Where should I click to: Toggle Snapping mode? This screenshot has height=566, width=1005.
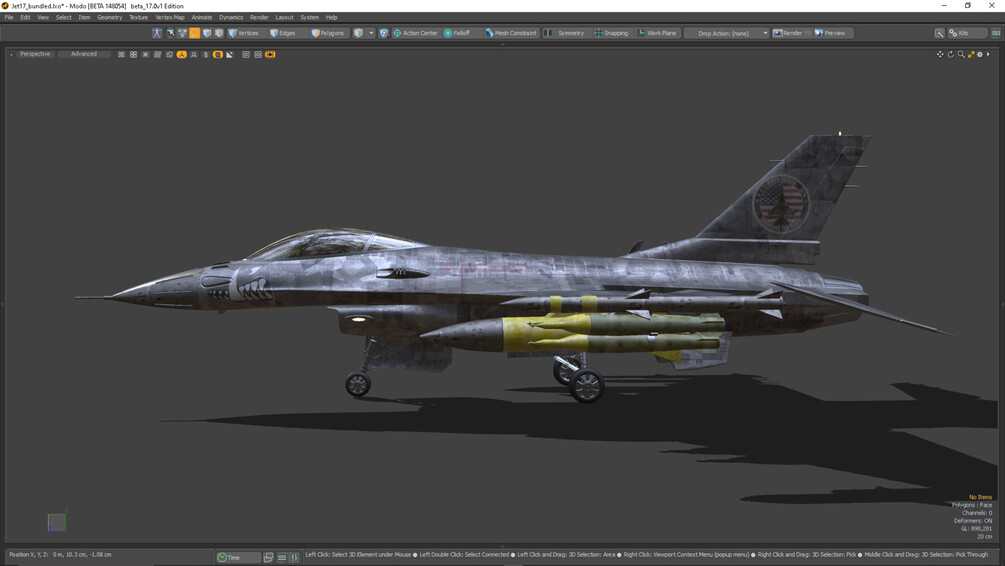pyautogui.click(x=611, y=33)
